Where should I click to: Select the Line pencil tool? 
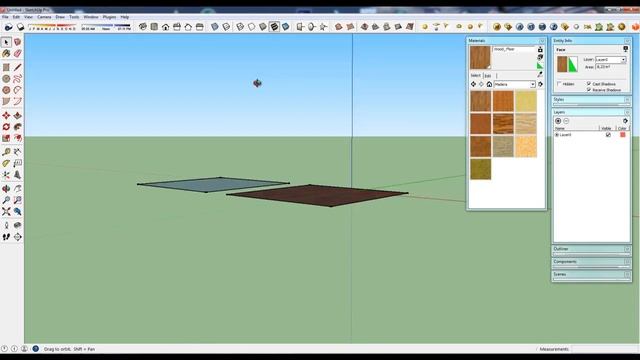pyautogui.click(x=18, y=67)
